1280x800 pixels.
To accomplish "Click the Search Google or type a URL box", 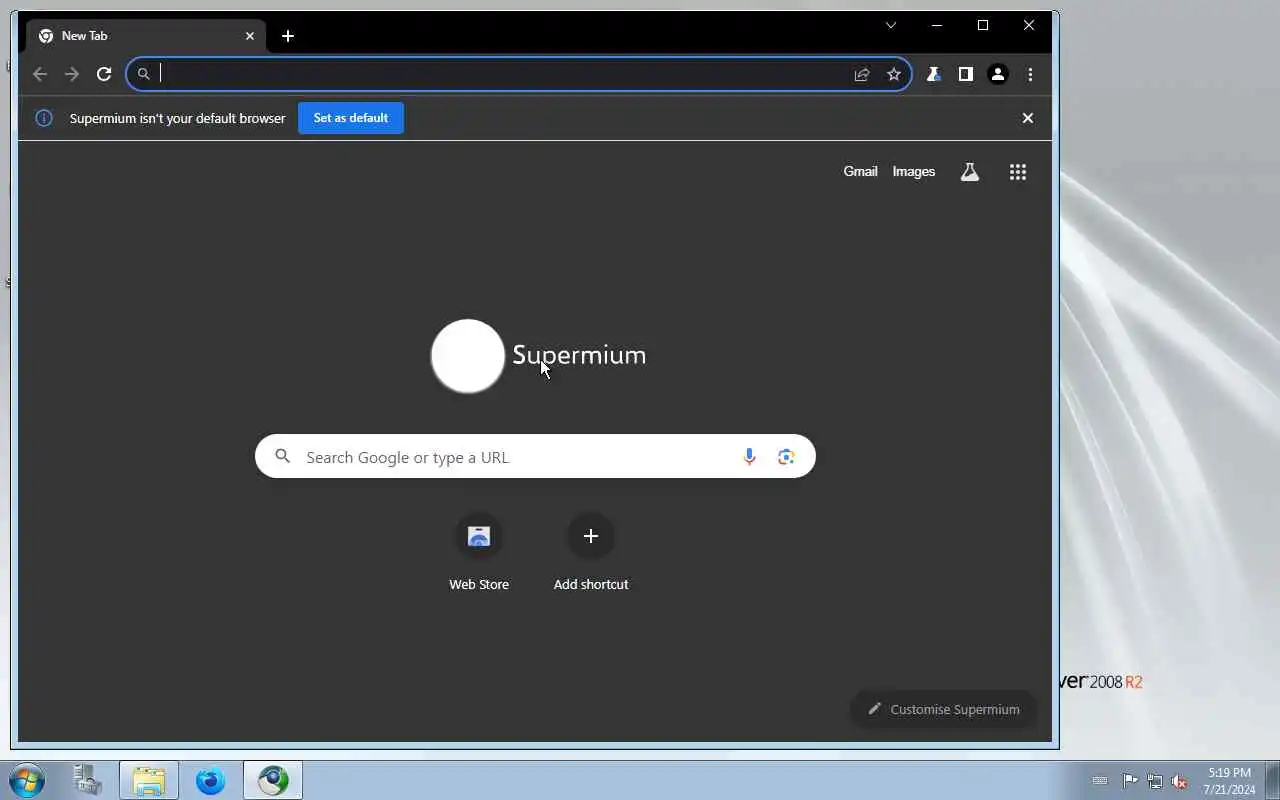I will tap(535, 457).
